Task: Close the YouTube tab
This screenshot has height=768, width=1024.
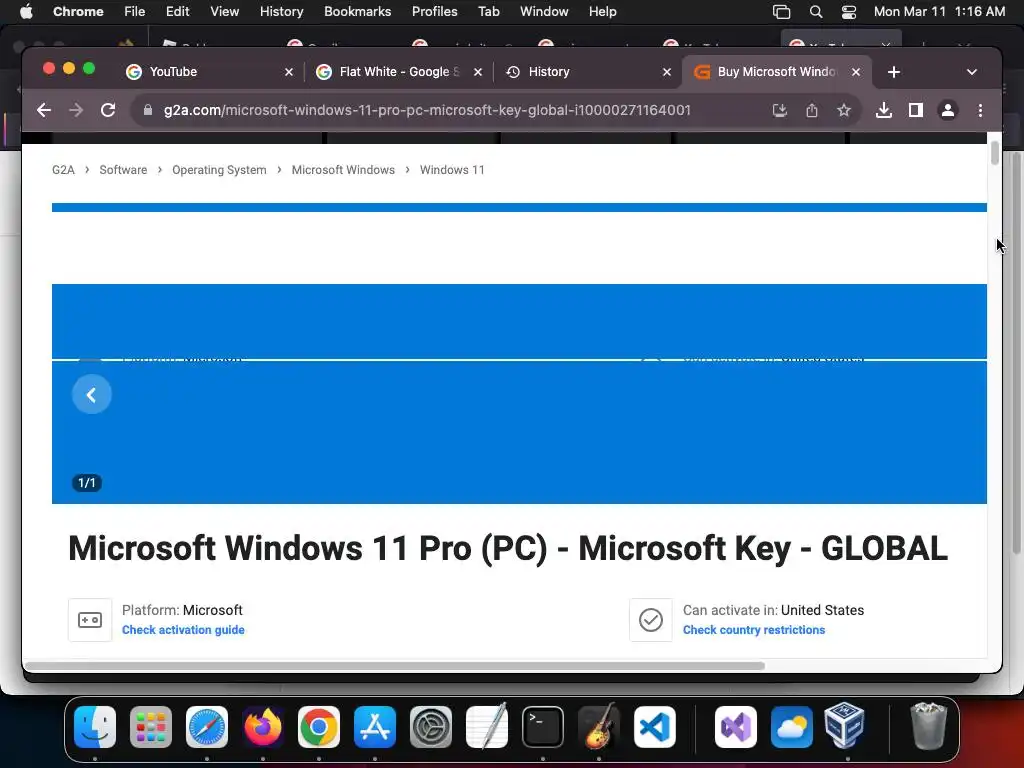Action: tap(289, 72)
